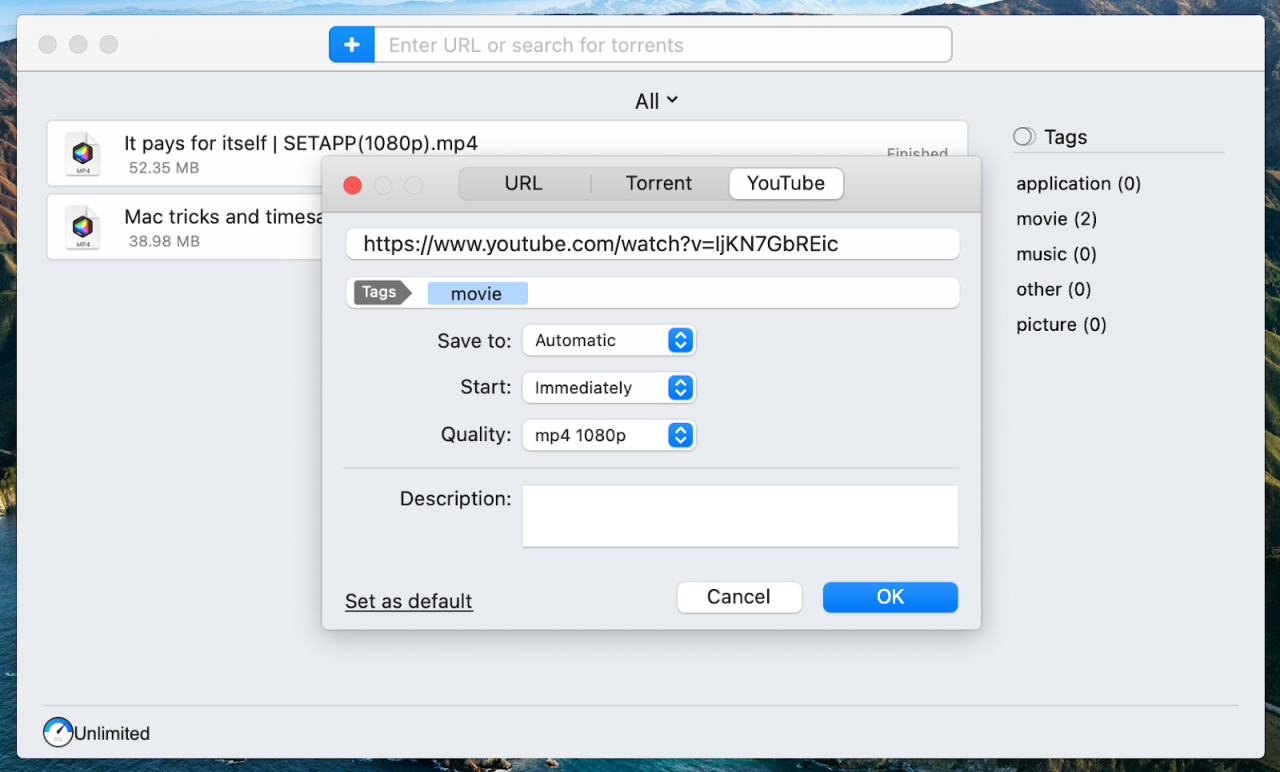The image size is (1280, 772).
Task: Close the YouTube dialog with red button
Action: [352, 185]
